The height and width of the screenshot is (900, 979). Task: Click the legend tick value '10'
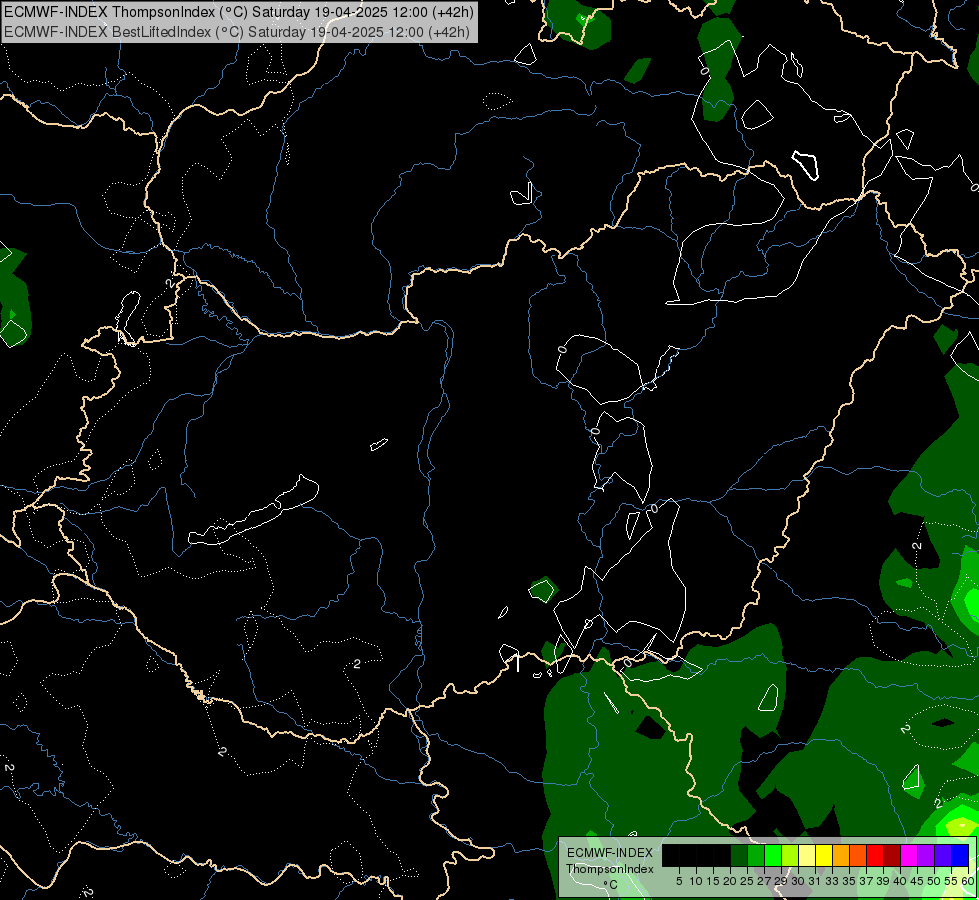(696, 881)
